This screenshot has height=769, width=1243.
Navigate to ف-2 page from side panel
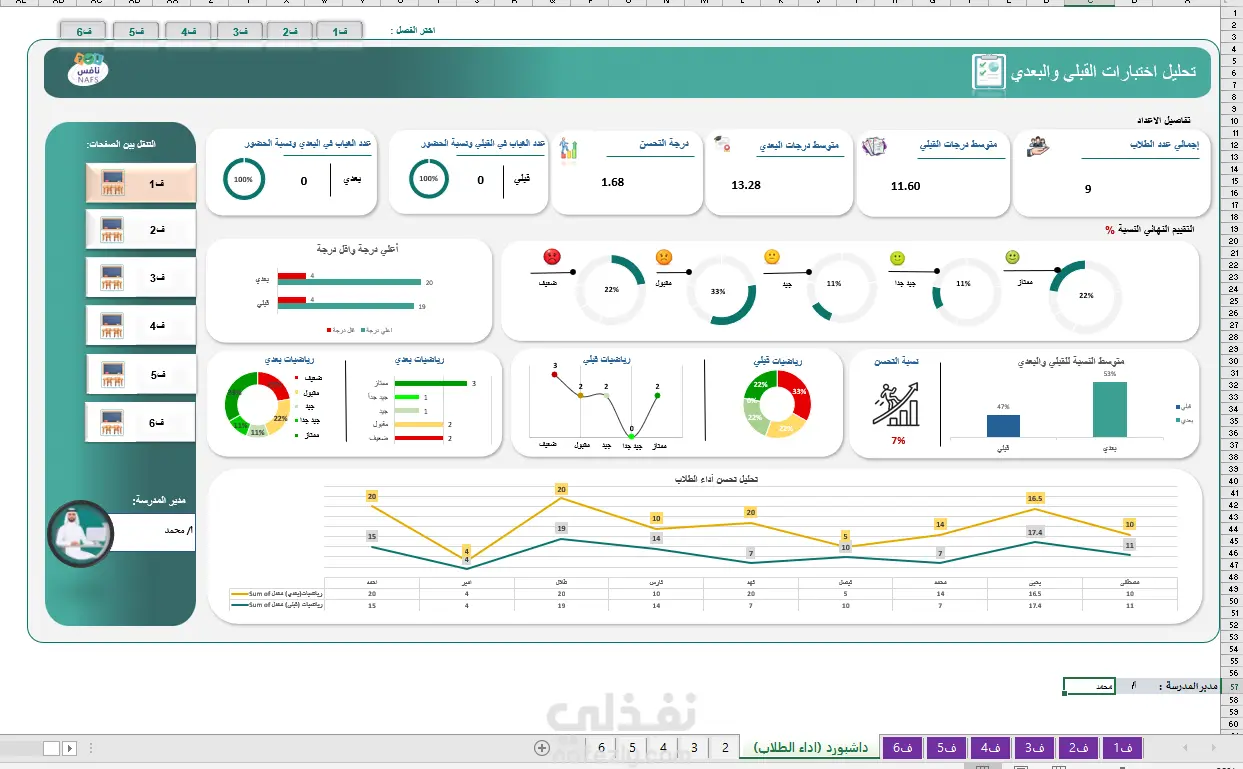pyautogui.click(x=139, y=230)
